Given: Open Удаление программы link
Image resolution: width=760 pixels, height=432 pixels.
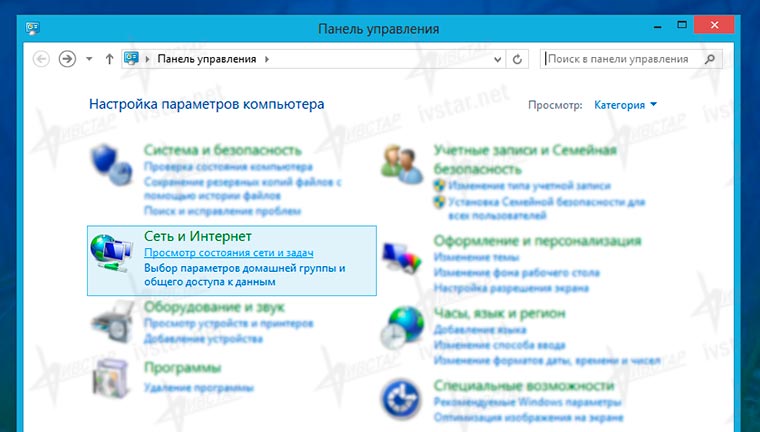Looking at the screenshot, I should click(199, 388).
